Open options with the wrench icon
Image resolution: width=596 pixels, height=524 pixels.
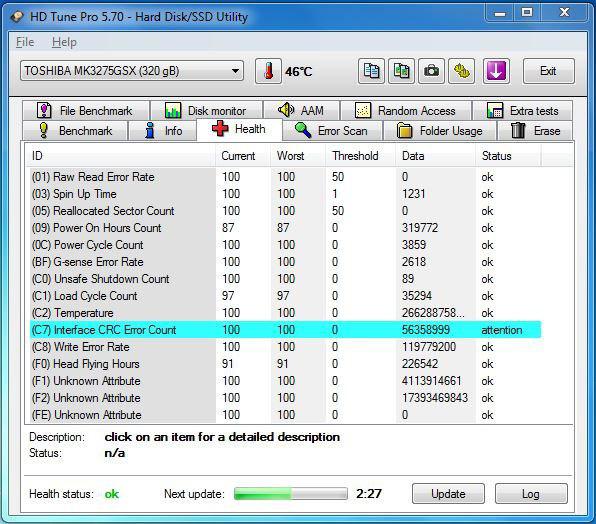461,71
